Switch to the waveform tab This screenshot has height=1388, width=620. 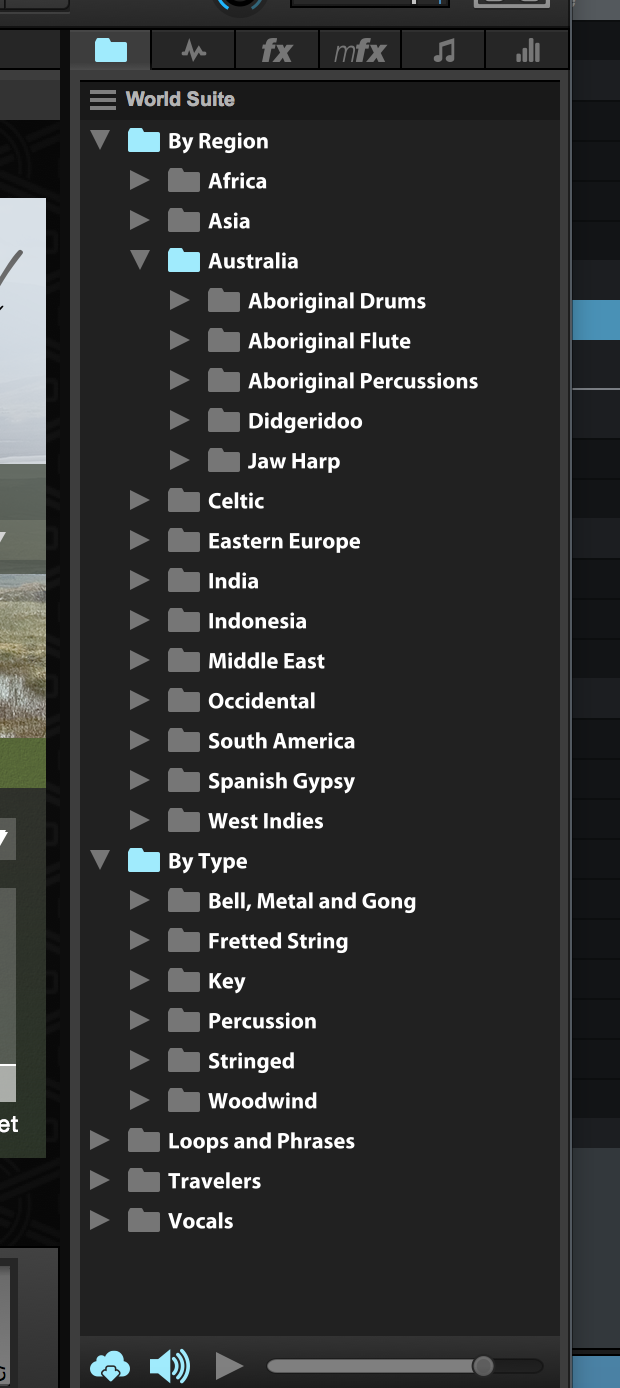tap(194, 50)
